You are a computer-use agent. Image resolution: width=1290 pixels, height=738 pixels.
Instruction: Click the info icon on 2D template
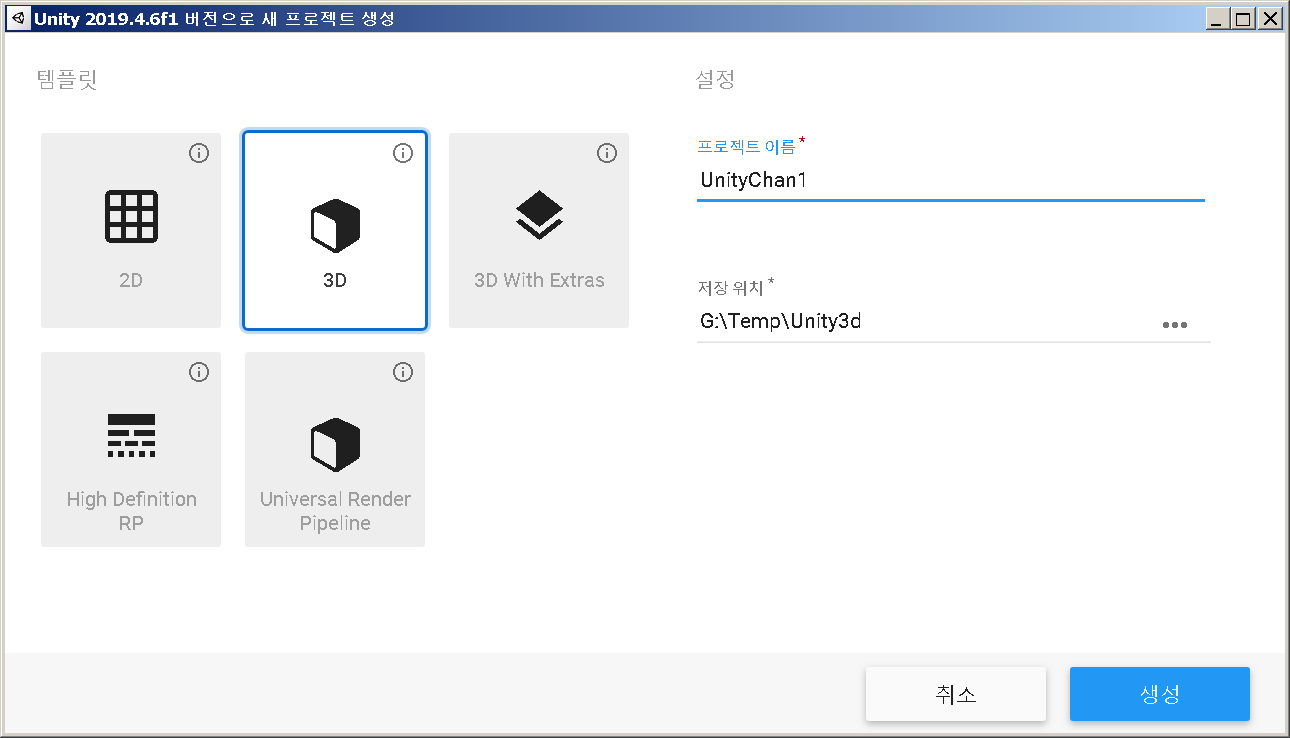199,153
